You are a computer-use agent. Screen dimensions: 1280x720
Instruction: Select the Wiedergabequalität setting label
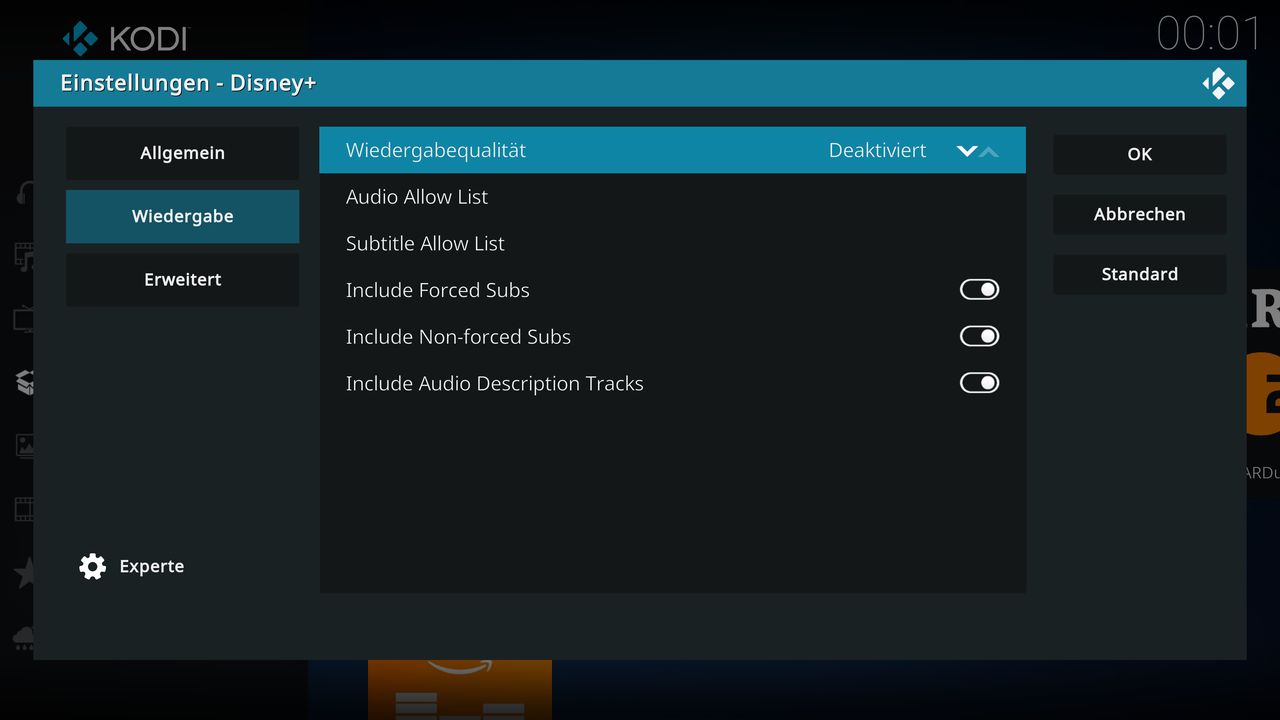coord(435,150)
